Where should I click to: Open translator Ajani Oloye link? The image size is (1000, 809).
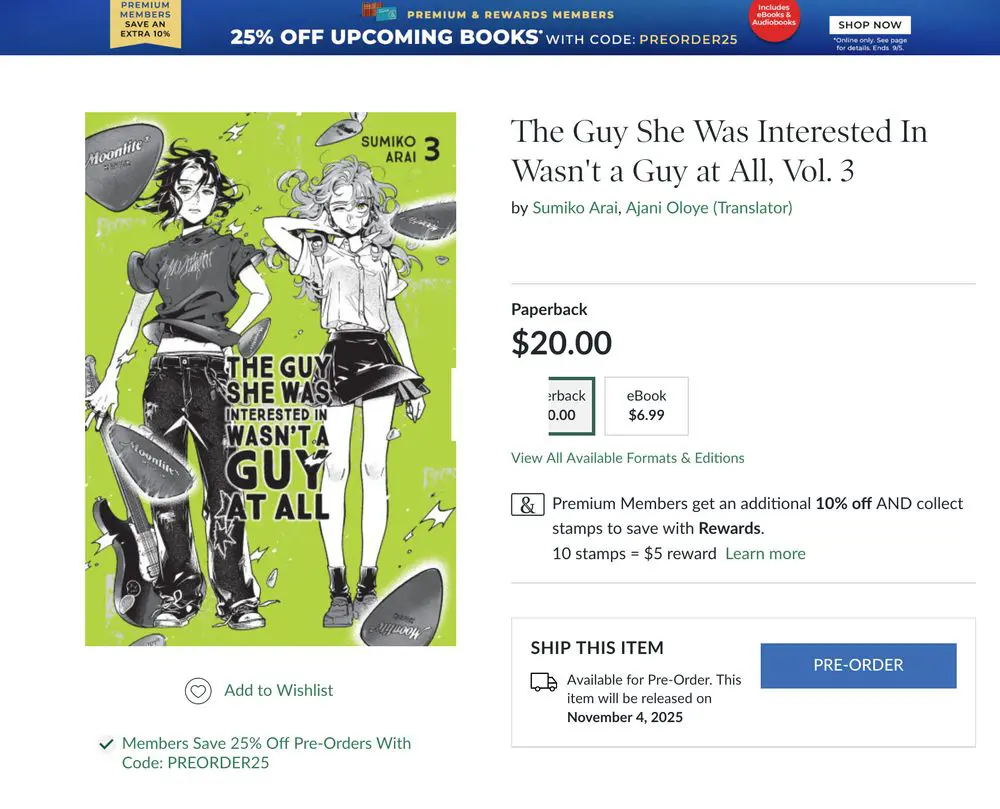pos(709,208)
